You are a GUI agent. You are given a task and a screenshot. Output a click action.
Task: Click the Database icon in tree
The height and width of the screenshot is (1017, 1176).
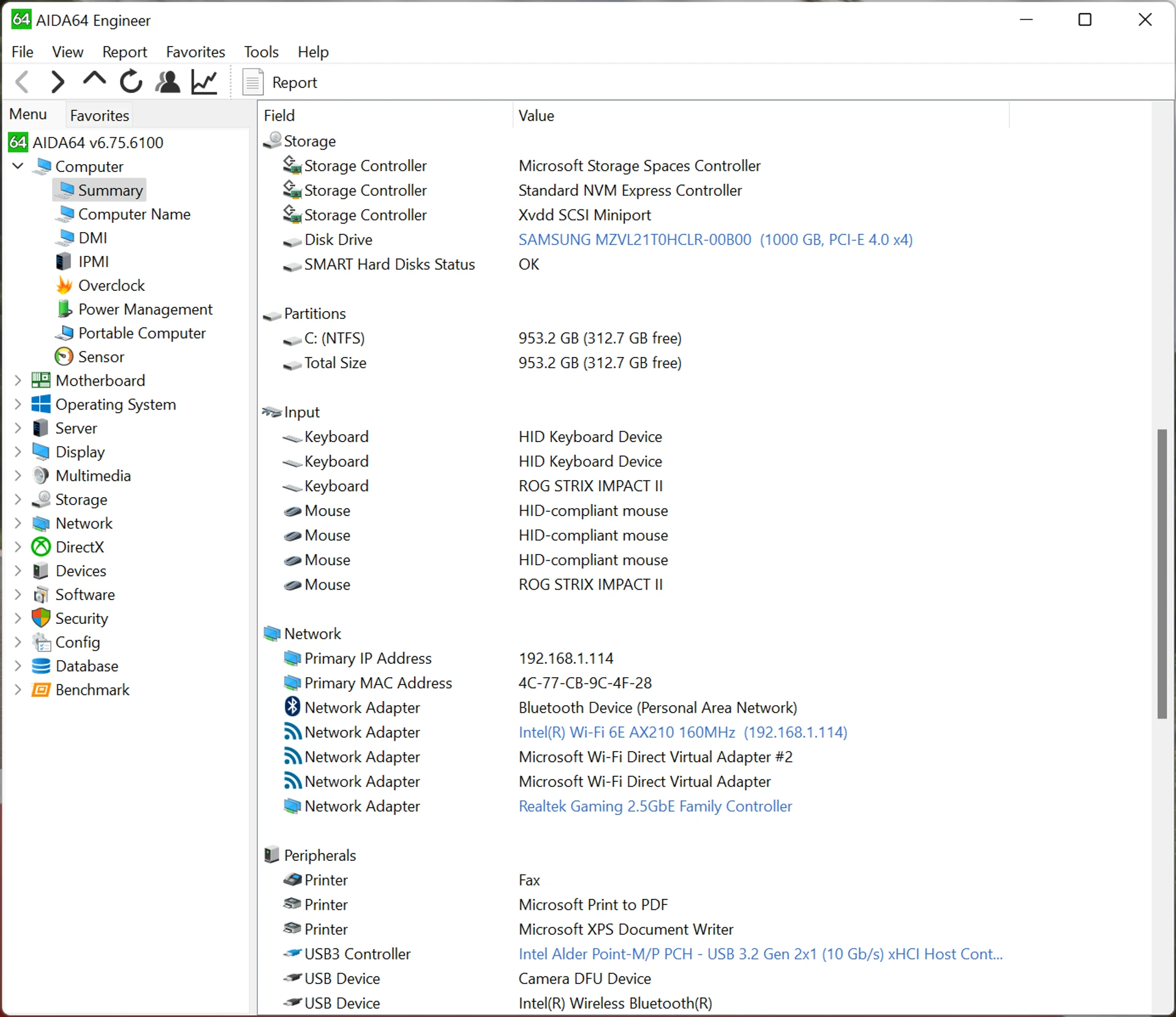[x=41, y=666]
